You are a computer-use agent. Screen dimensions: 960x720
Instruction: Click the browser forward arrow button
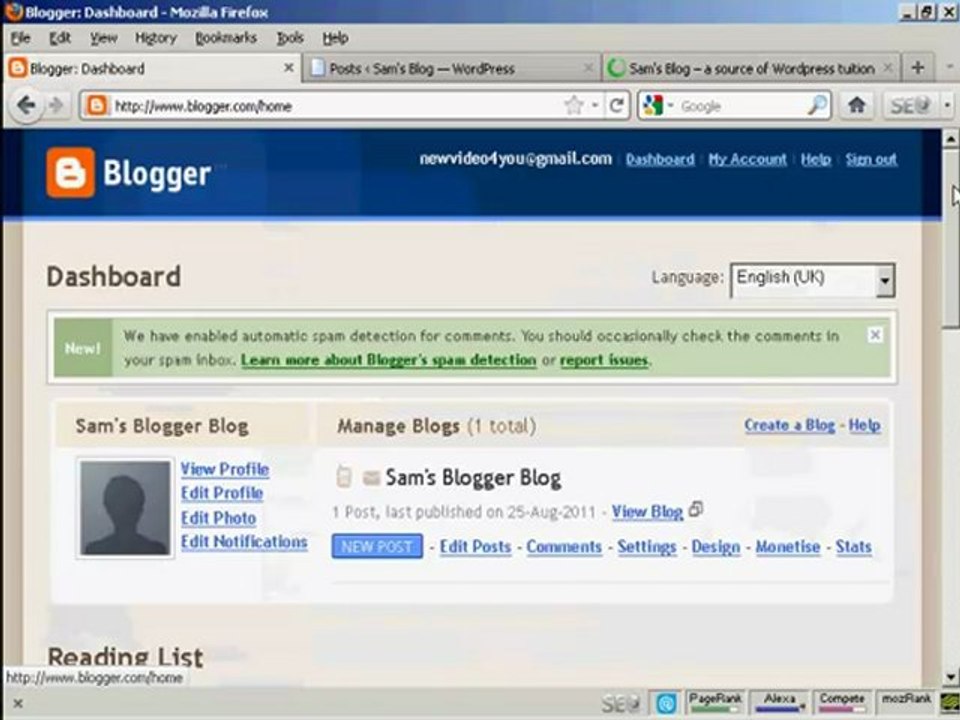click(56, 106)
